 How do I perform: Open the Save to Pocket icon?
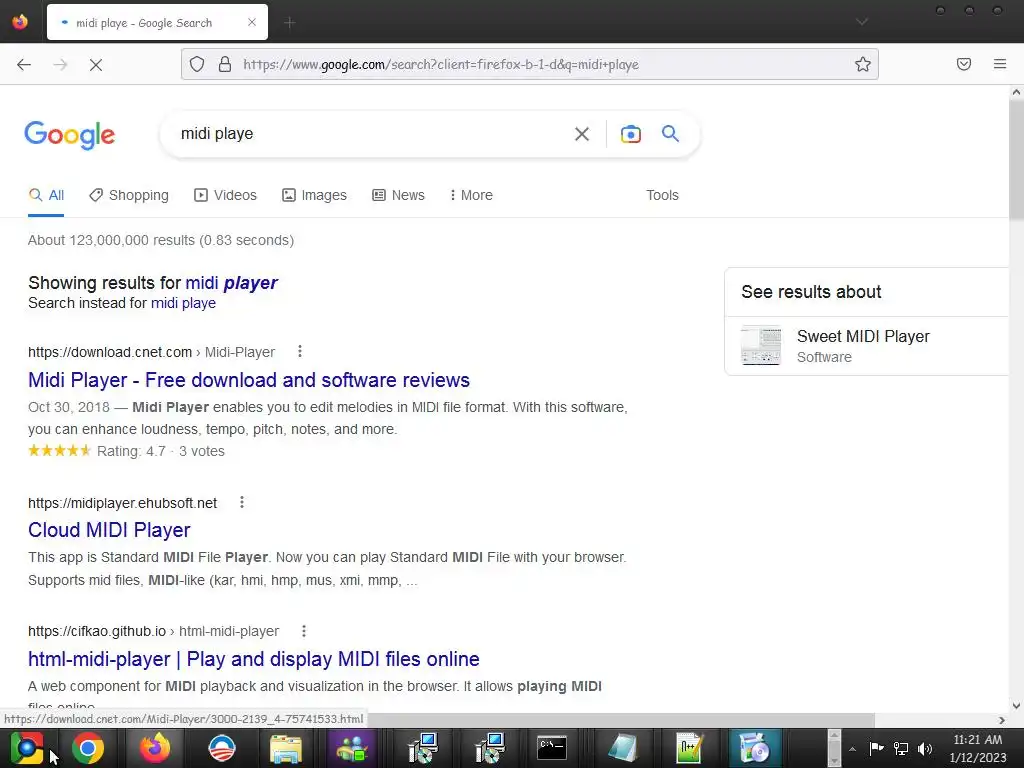(x=964, y=64)
